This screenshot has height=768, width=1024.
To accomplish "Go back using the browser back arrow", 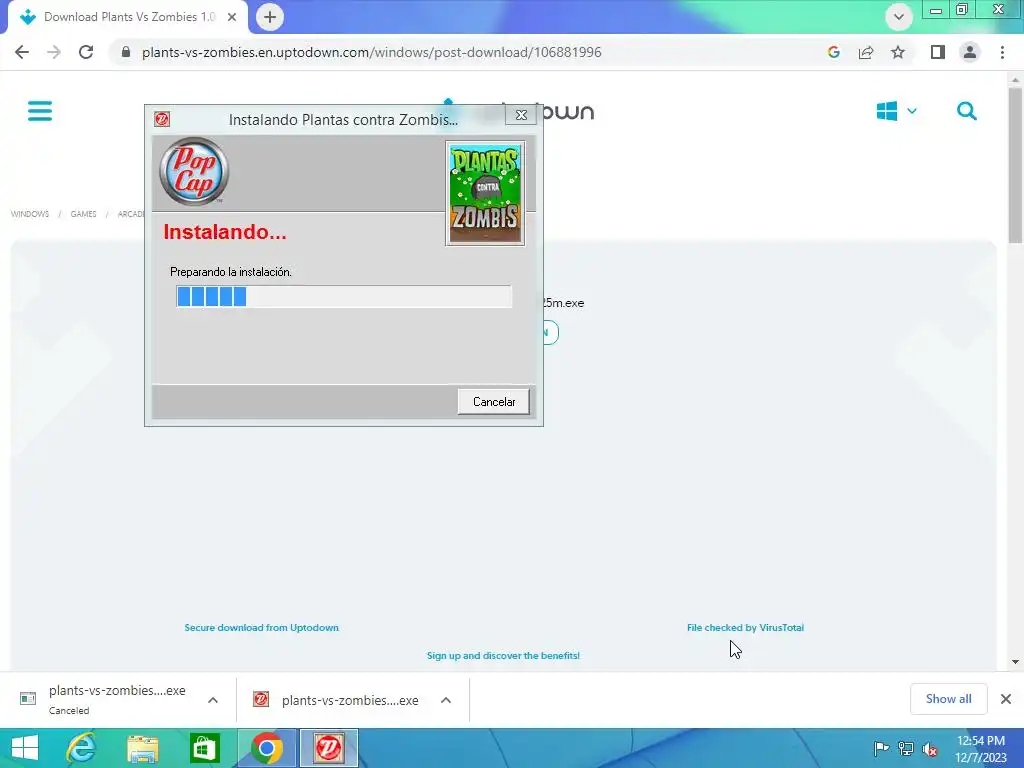I will (x=22, y=52).
